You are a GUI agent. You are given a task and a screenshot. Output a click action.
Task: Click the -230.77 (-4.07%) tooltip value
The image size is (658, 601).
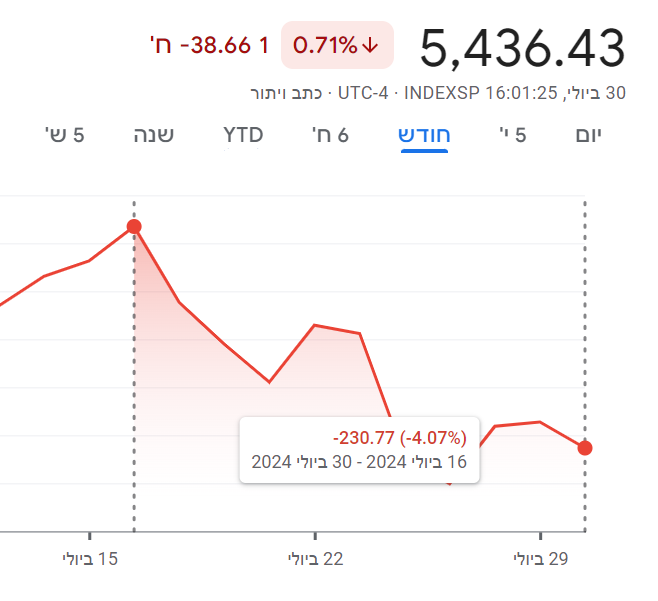400,438
